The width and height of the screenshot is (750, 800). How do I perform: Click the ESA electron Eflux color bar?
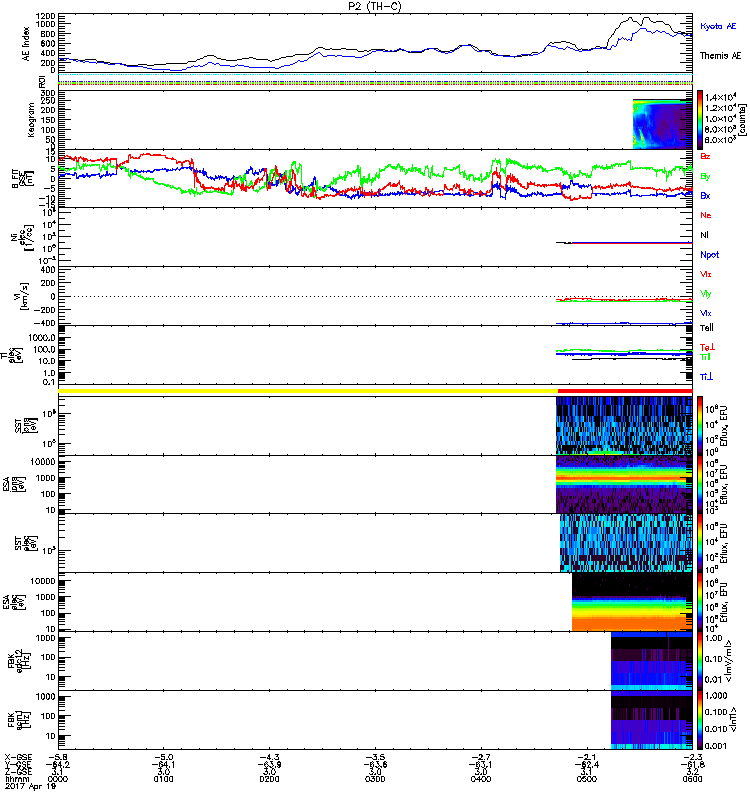699,602
